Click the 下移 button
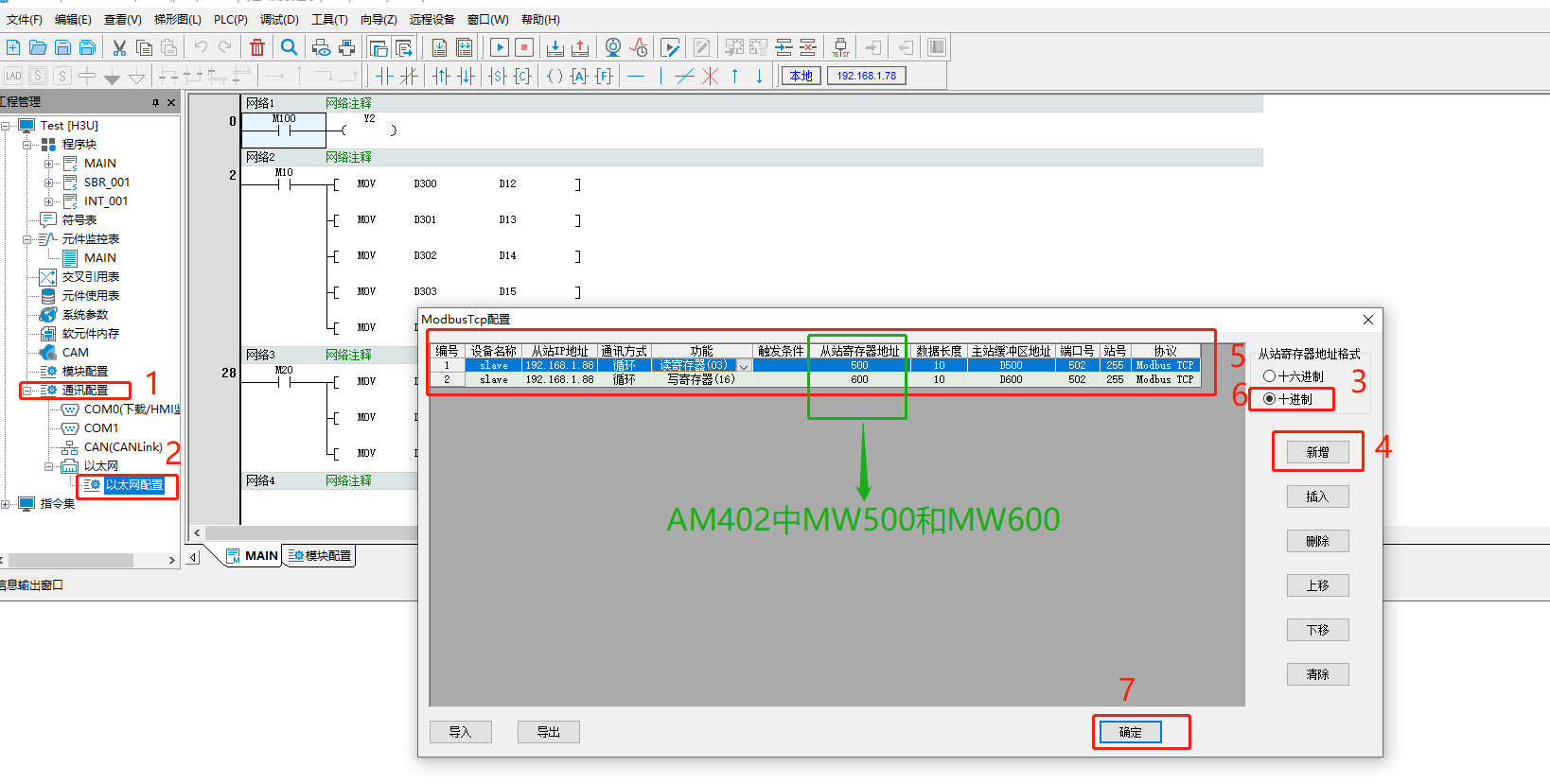1550x784 pixels. (1317, 630)
